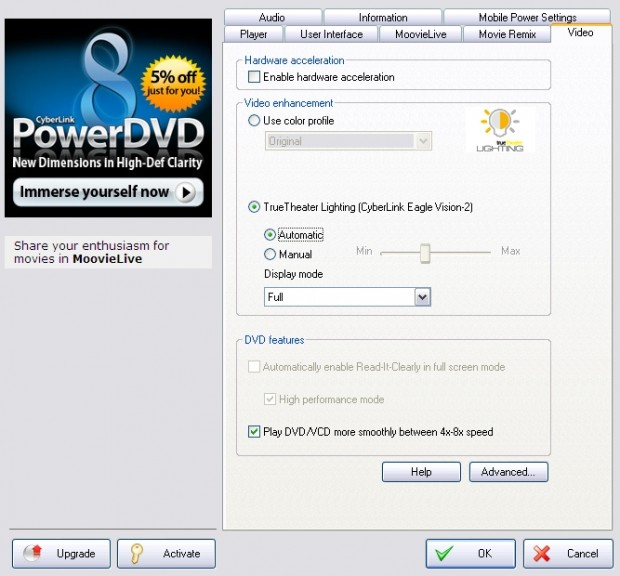
Task: Click the 5% off starburst badge
Action: [173, 83]
